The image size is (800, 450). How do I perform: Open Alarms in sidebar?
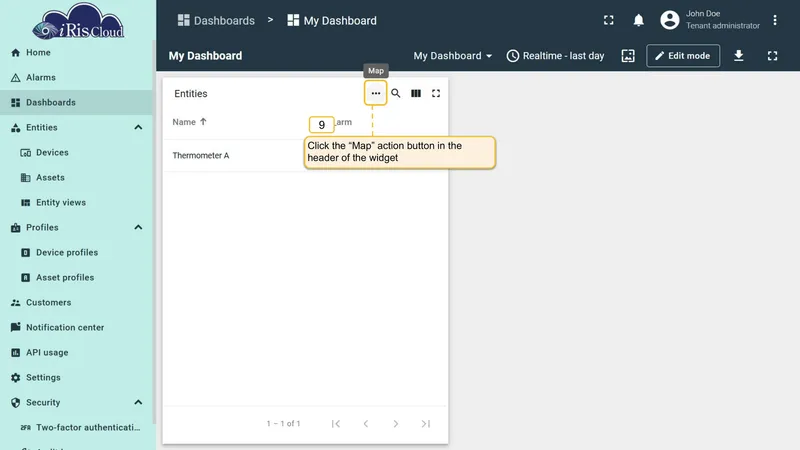(76, 78)
